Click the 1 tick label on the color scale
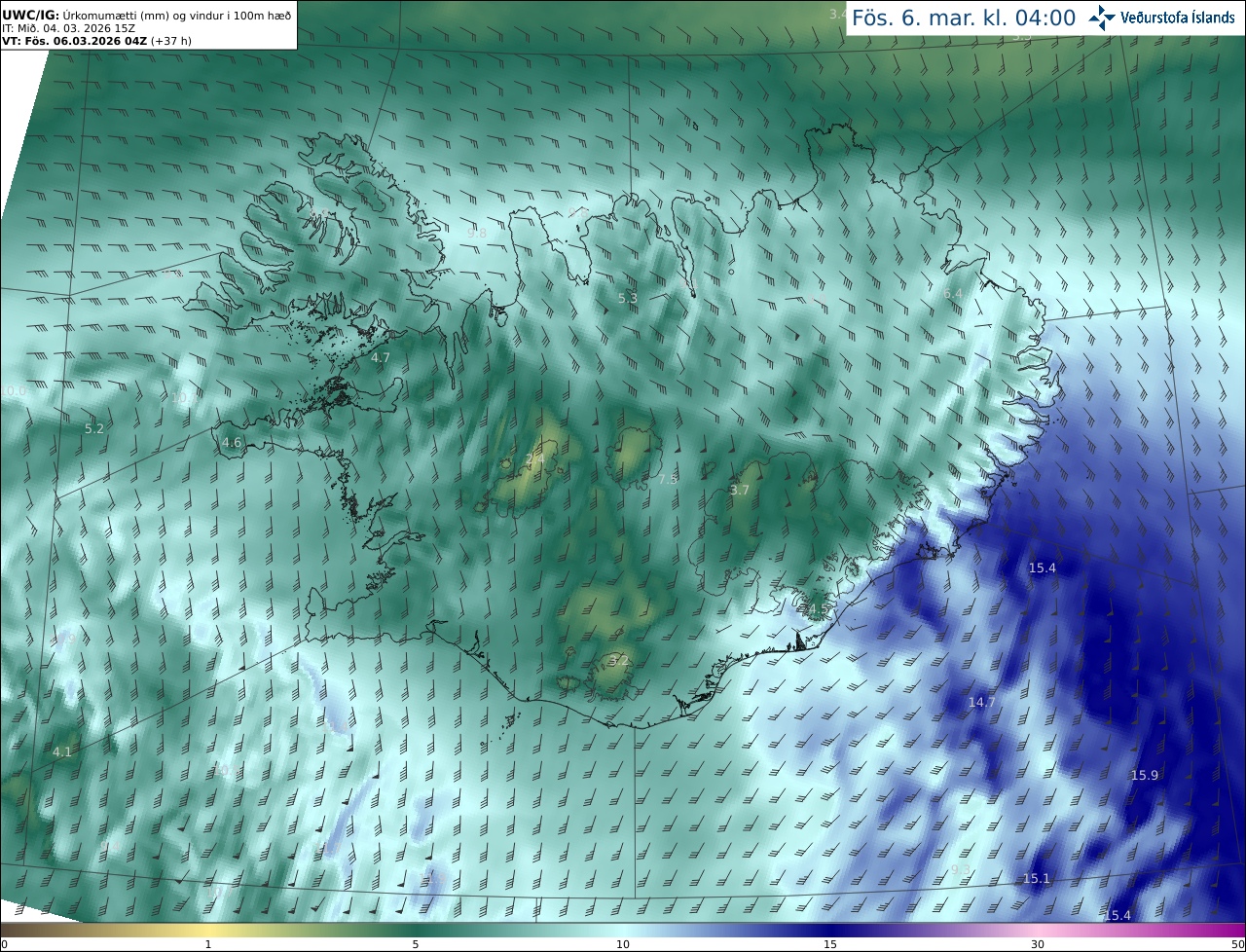 (208, 944)
